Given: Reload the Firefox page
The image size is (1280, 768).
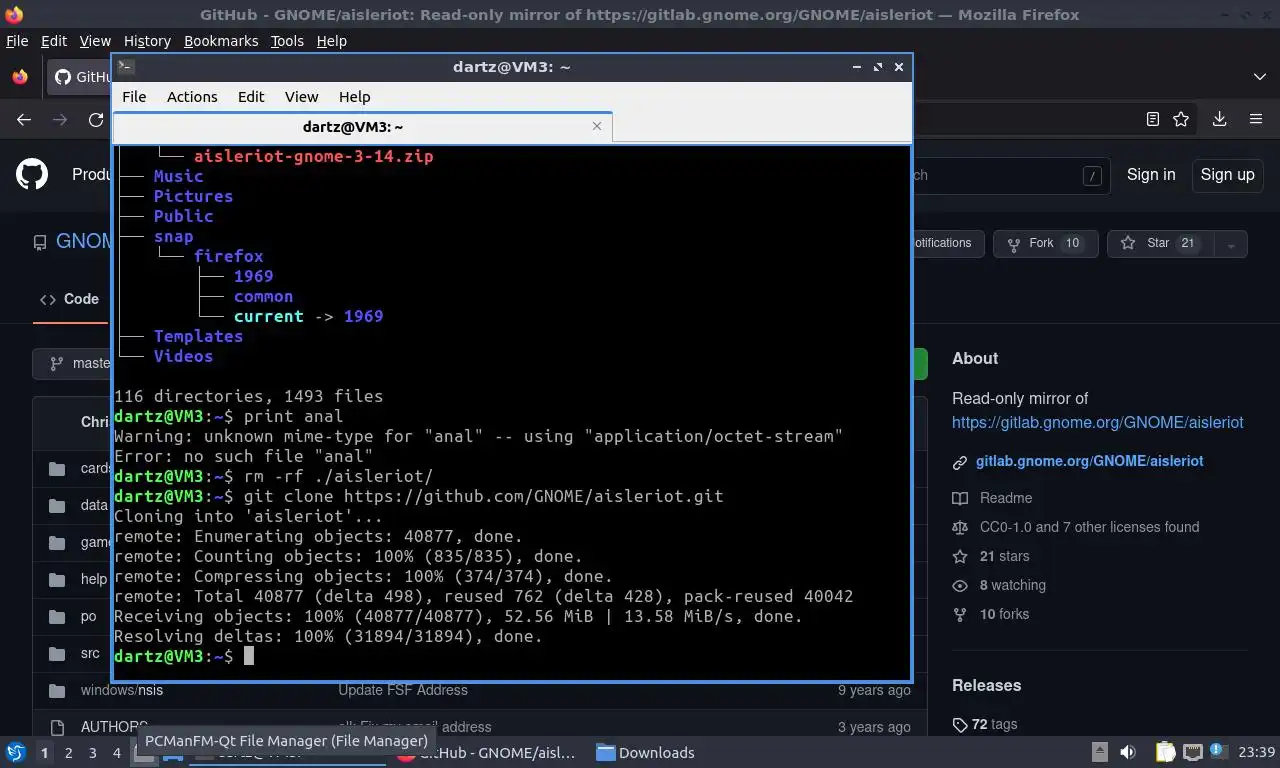Looking at the screenshot, I should (96, 119).
